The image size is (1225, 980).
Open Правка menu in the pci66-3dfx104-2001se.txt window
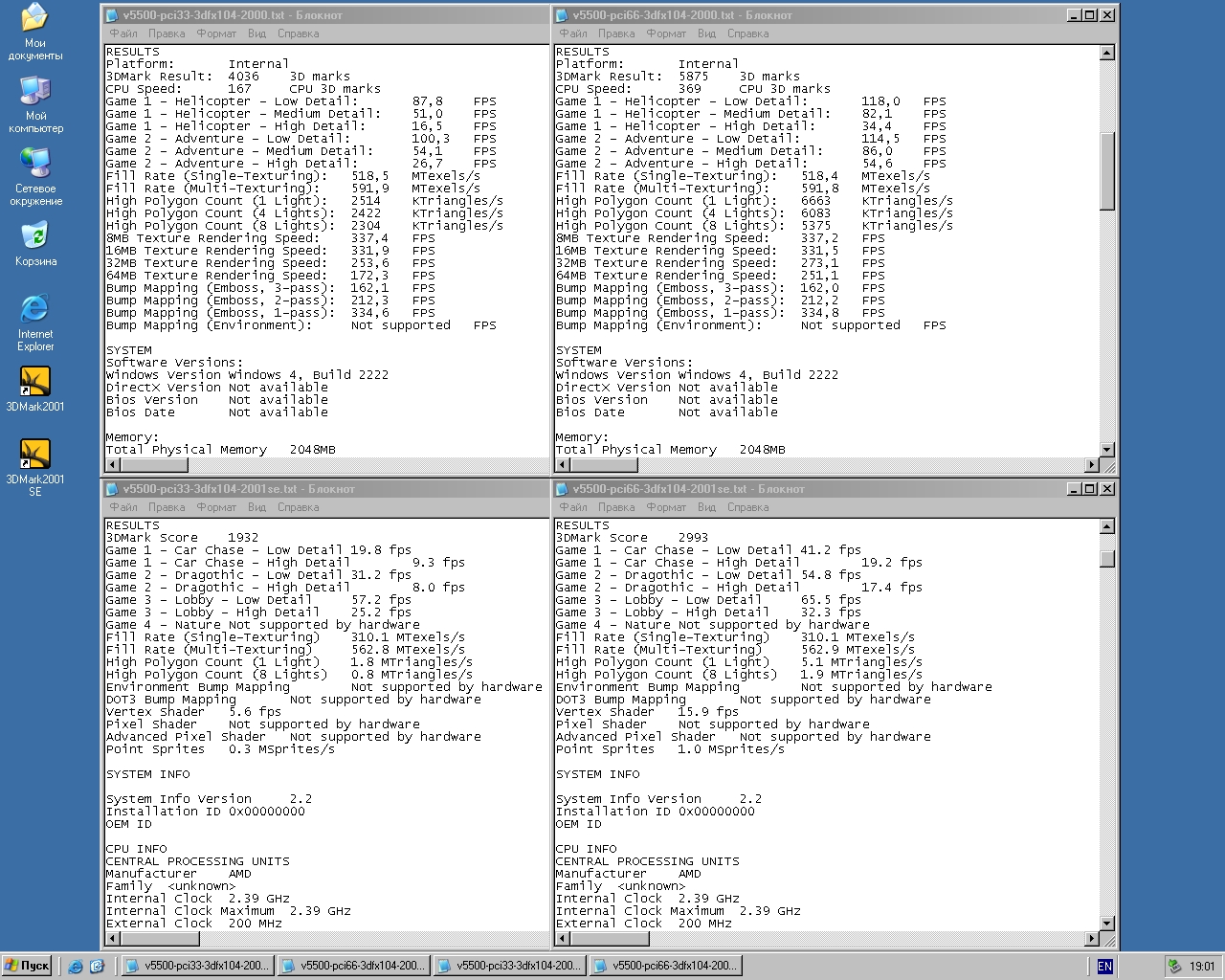point(616,507)
